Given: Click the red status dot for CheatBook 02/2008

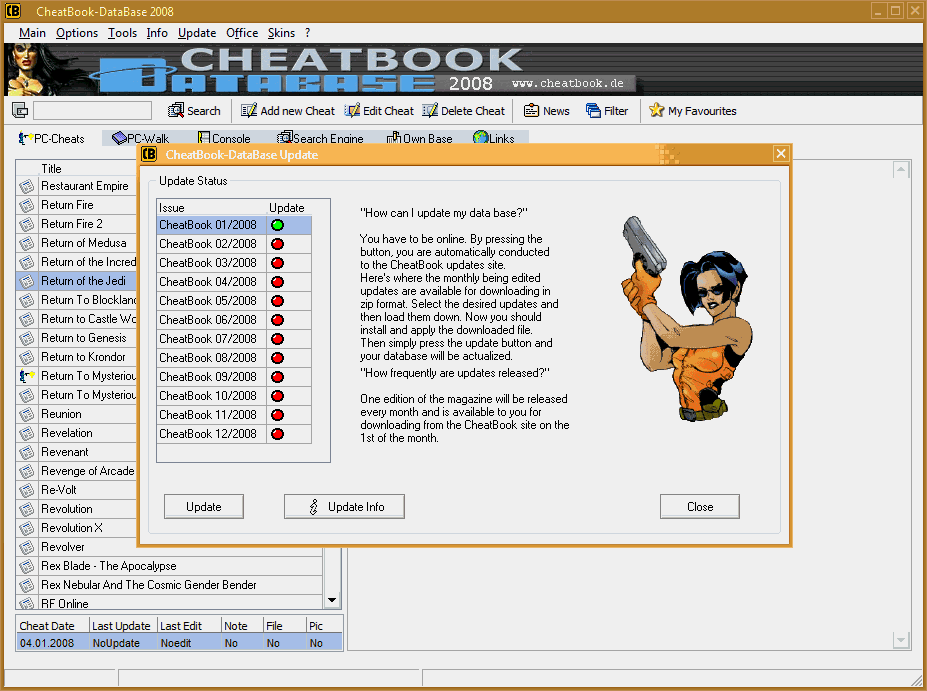Looking at the screenshot, I should [277, 244].
